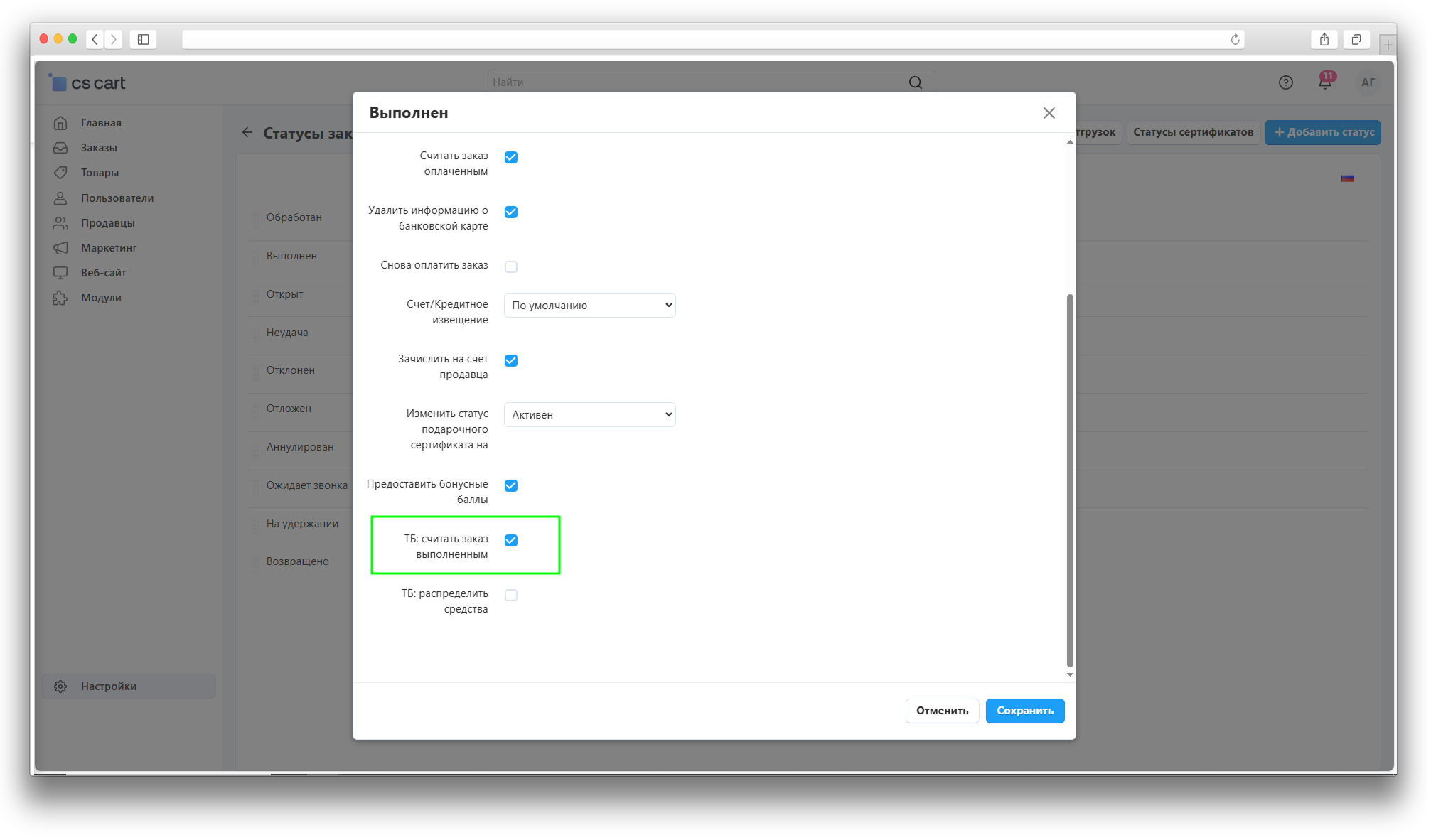The height and width of the screenshot is (840, 1431).
Task: Enable Снова оплатить заказ checkbox
Action: pyautogui.click(x=510, y=266)
